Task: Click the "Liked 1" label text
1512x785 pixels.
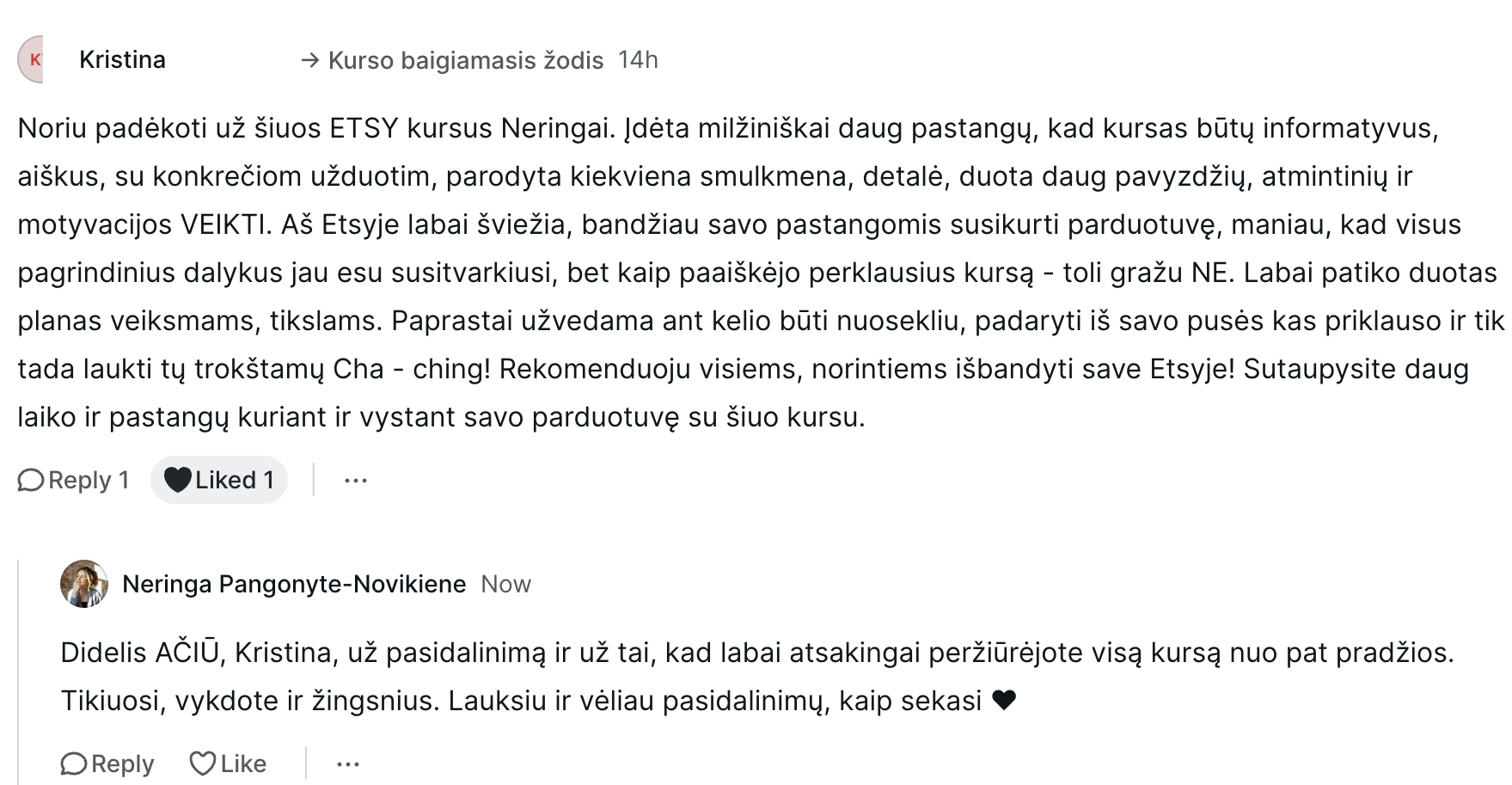Action: click(x=234, y=480)
